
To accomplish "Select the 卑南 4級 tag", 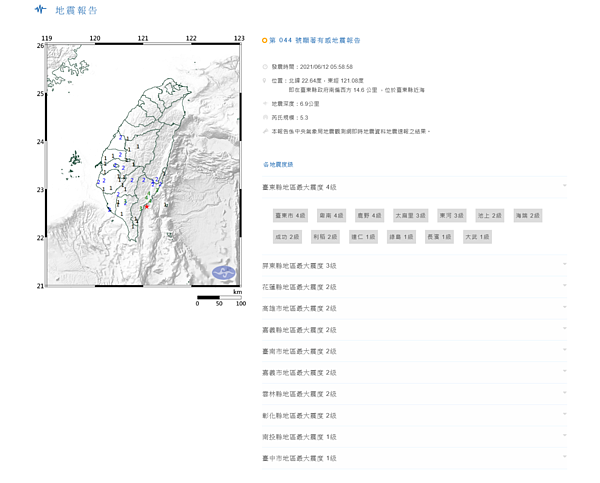I will [x=331, y=215].
